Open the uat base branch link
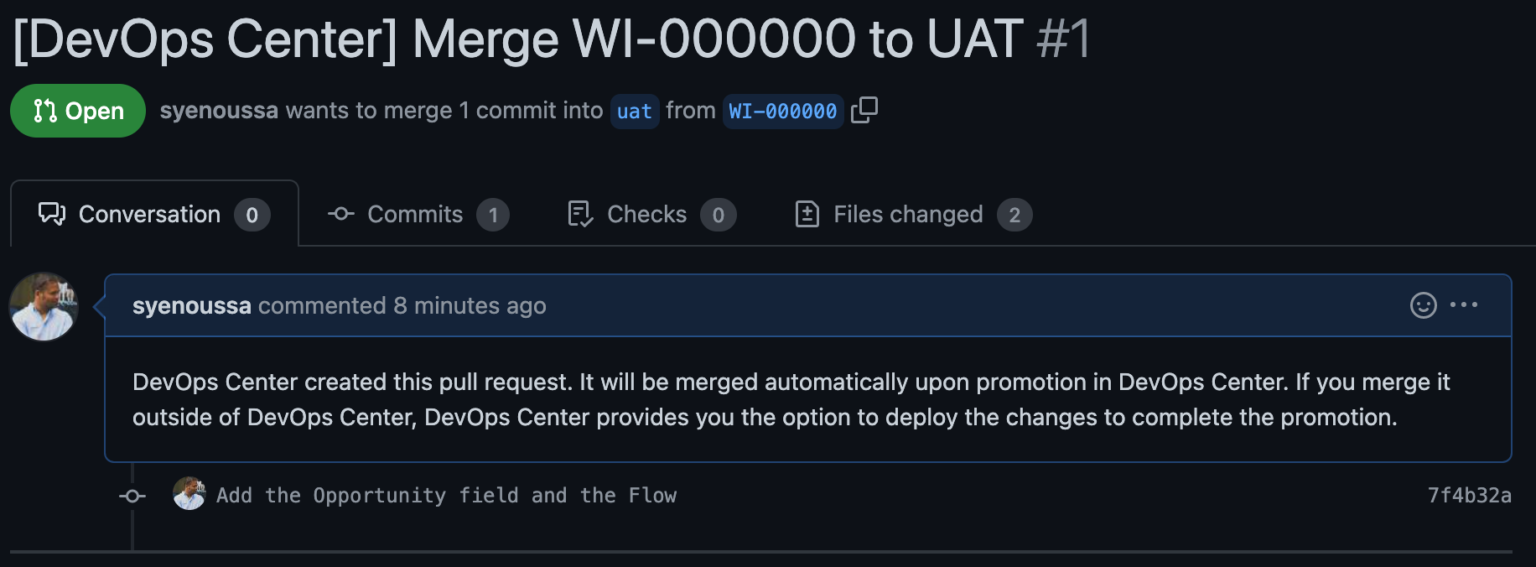 click(x=634, y=111)
